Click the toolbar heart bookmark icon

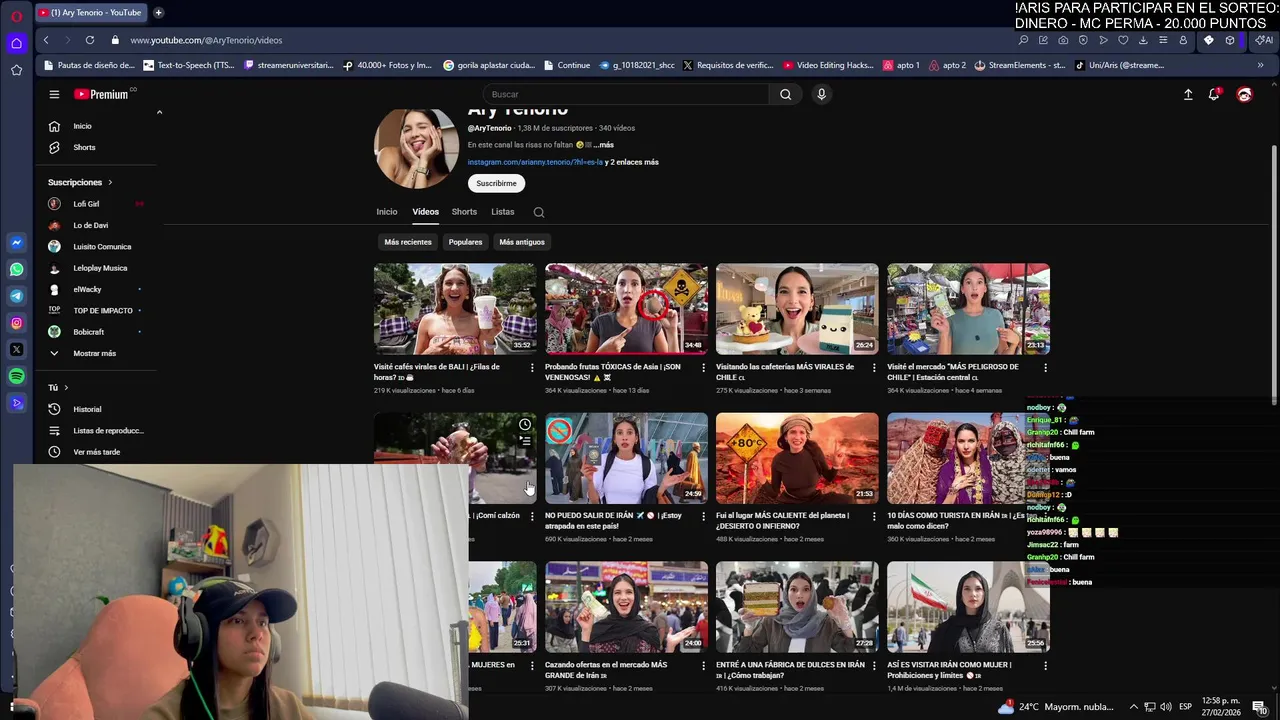1123,40
